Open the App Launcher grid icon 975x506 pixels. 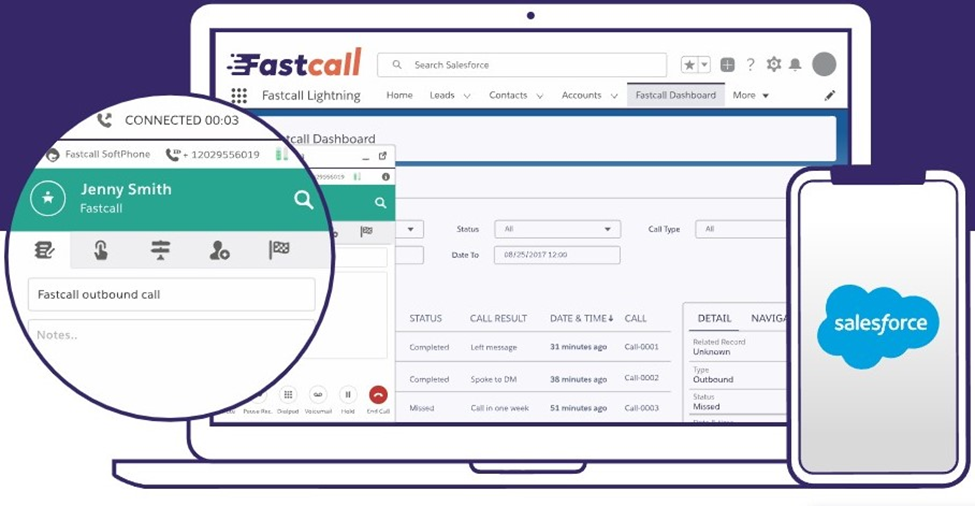239,95
